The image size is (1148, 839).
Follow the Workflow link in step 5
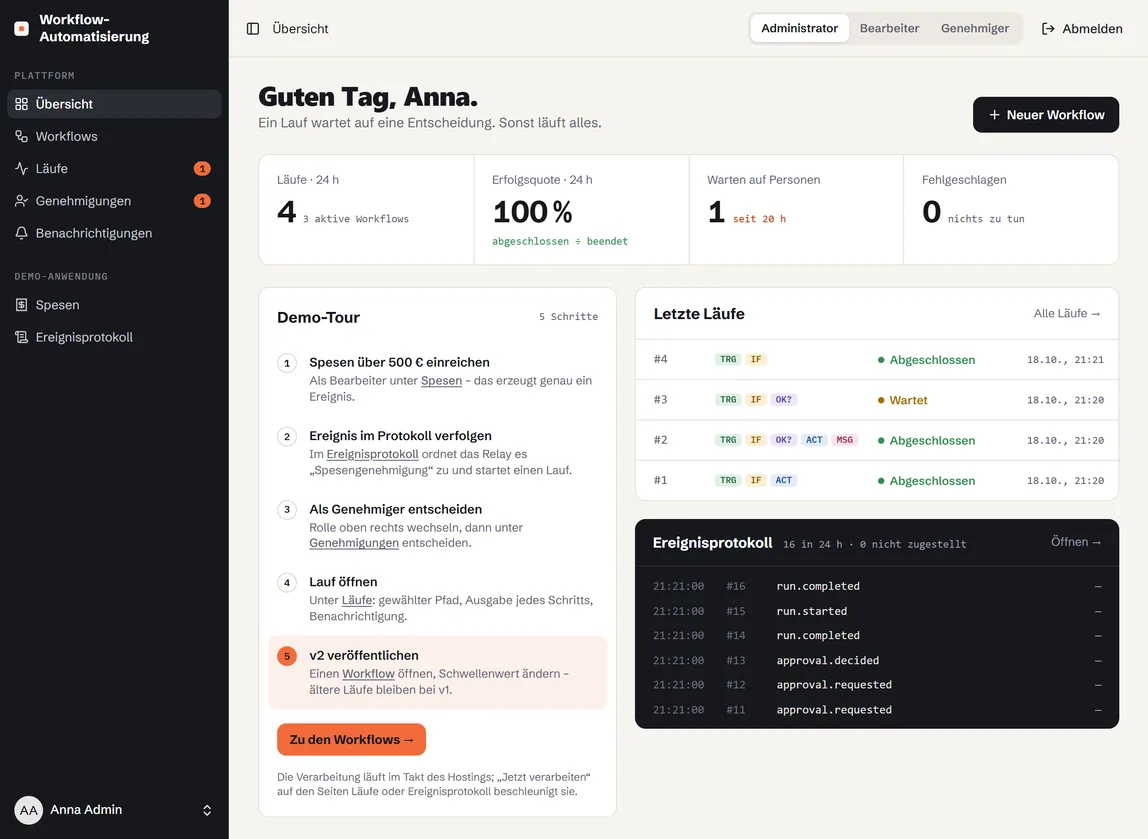click(x=368, y=674)
